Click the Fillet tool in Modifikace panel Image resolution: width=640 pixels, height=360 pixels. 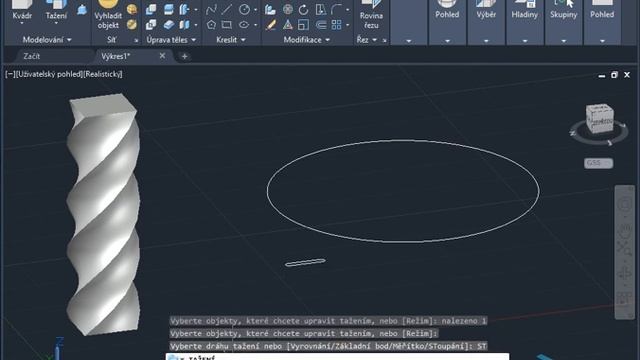pos(336,9)
